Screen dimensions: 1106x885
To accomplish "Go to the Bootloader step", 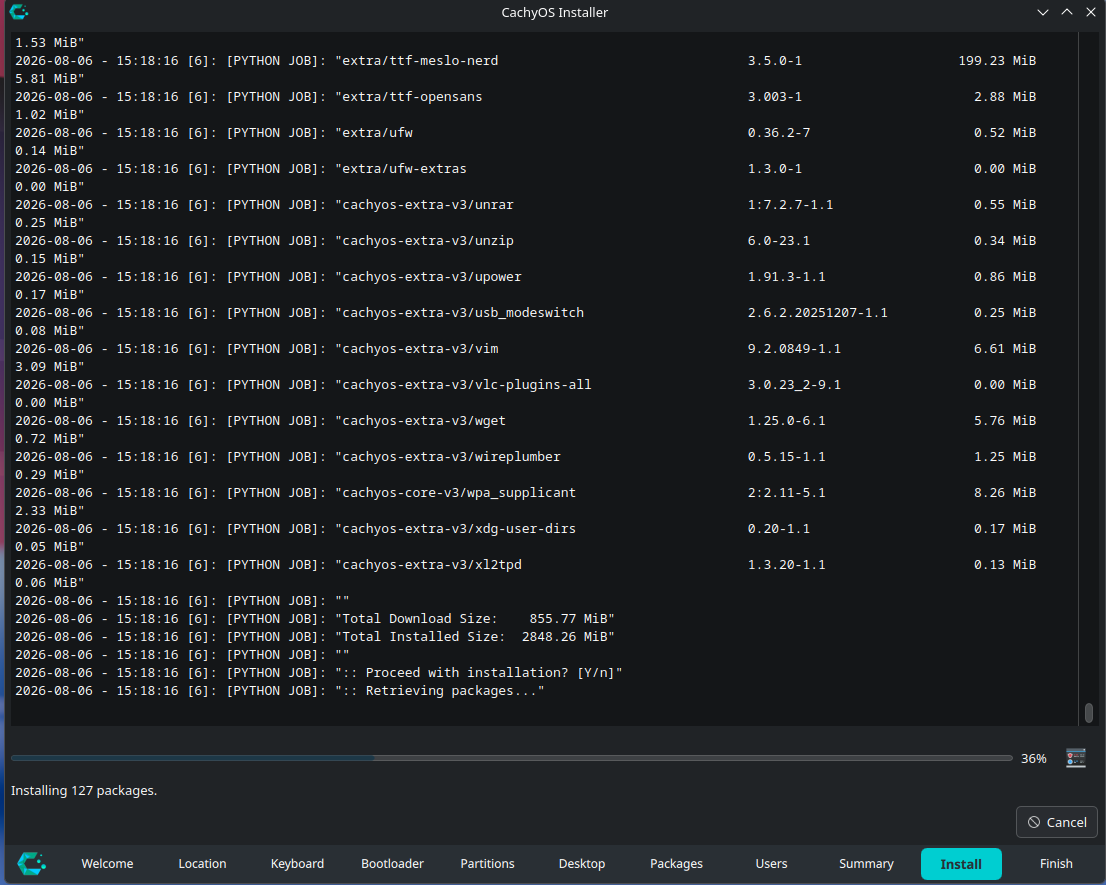I will (x=392, y=863).
